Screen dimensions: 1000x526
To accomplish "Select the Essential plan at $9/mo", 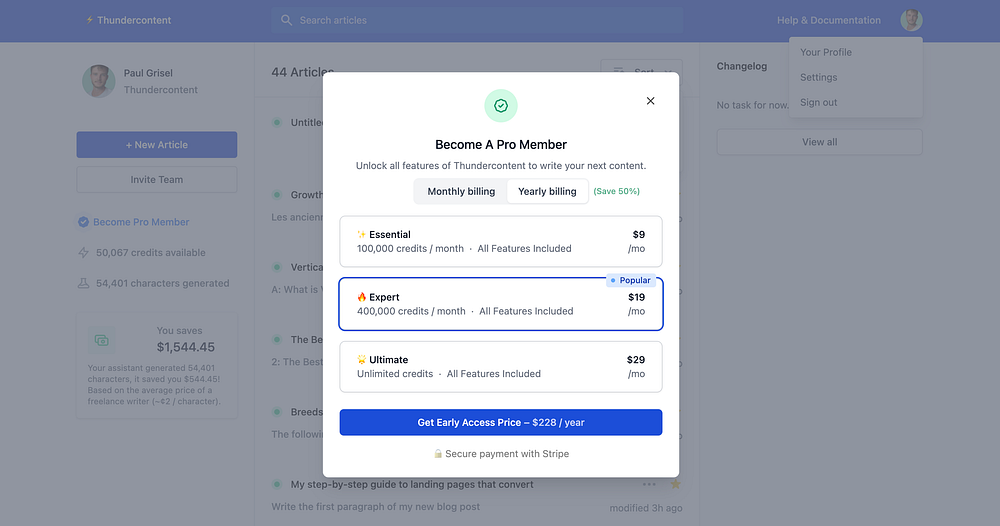I will (x=501, y=242).
